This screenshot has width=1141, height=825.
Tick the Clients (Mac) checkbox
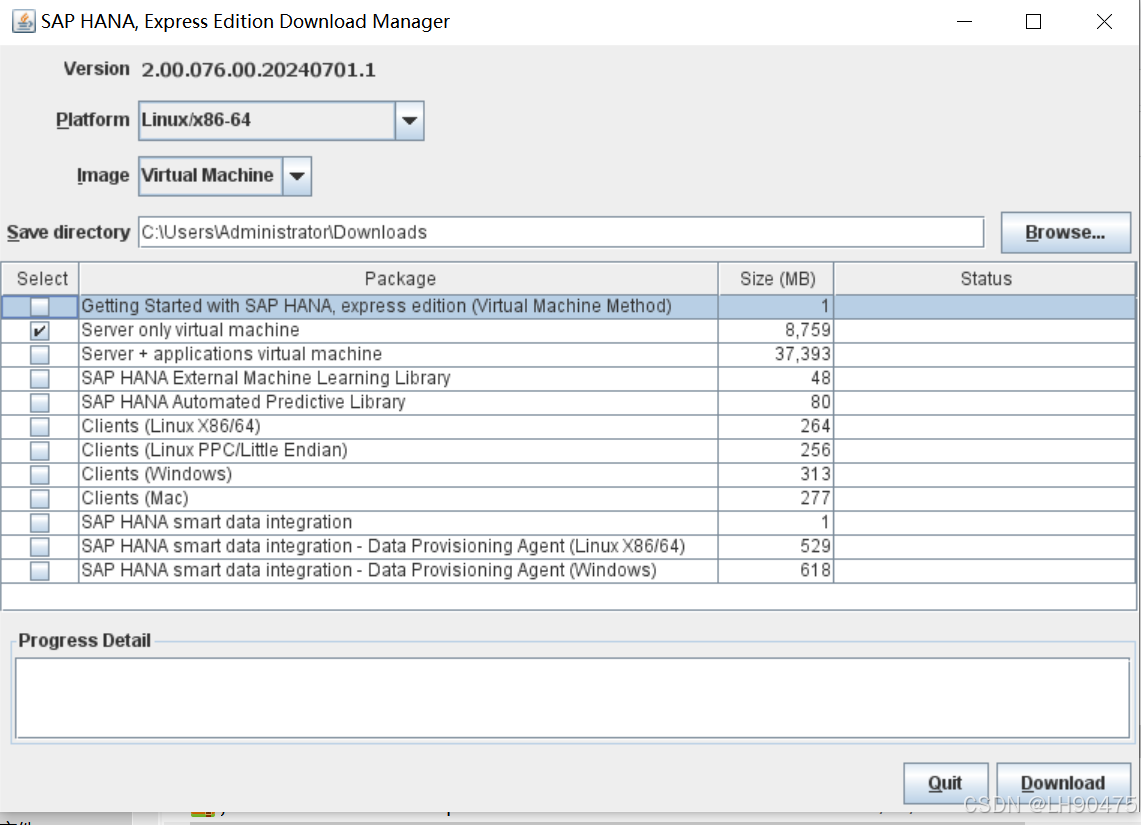pos(39,499)
